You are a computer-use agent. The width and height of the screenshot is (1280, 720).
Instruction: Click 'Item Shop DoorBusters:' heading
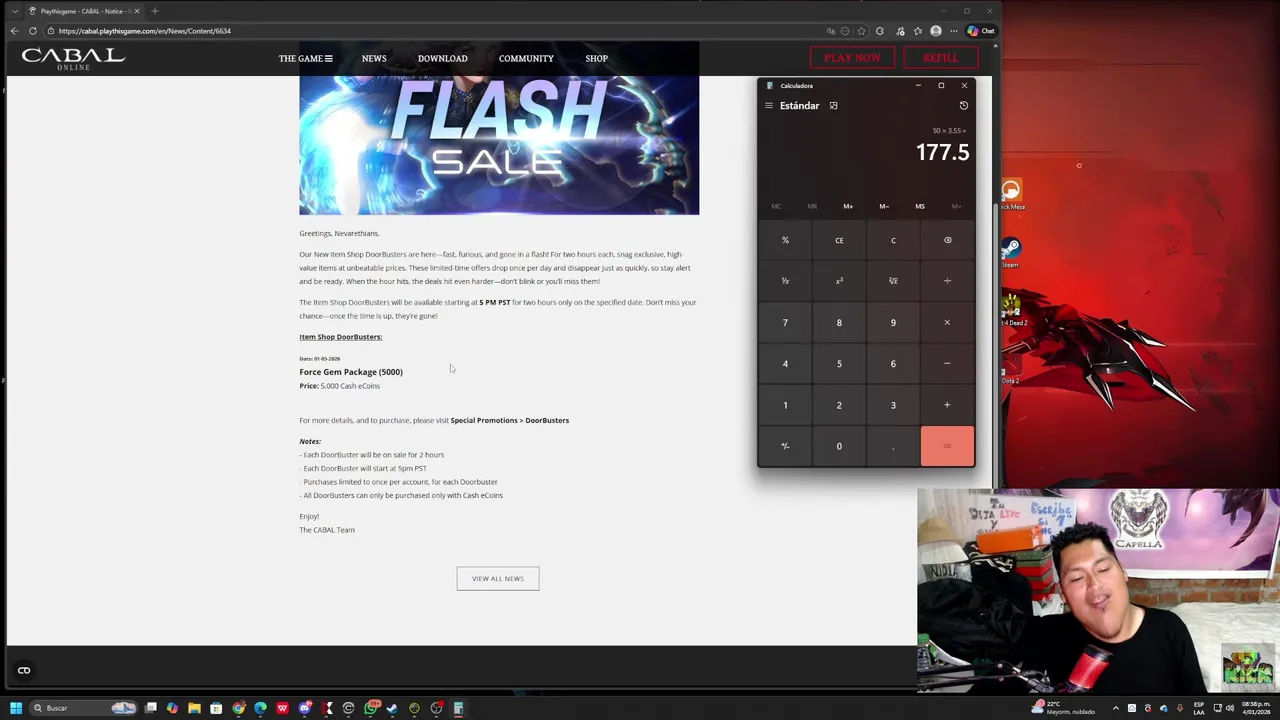click(340, 337)
